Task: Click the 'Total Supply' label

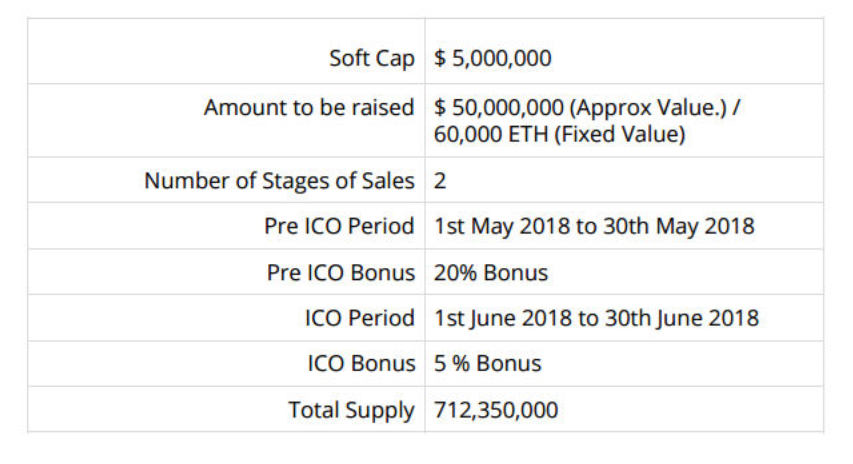Action: click(350, 409)
